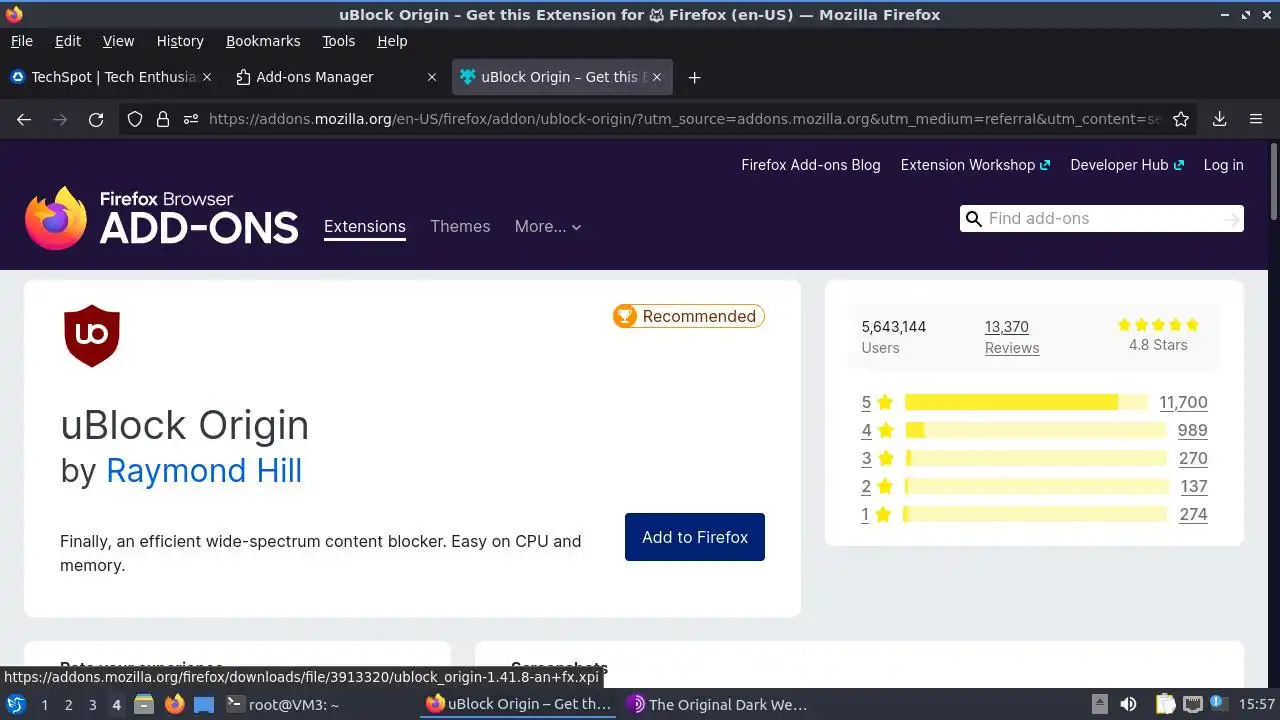
Task: Open the File menu
Action: (x=21, y=41)
